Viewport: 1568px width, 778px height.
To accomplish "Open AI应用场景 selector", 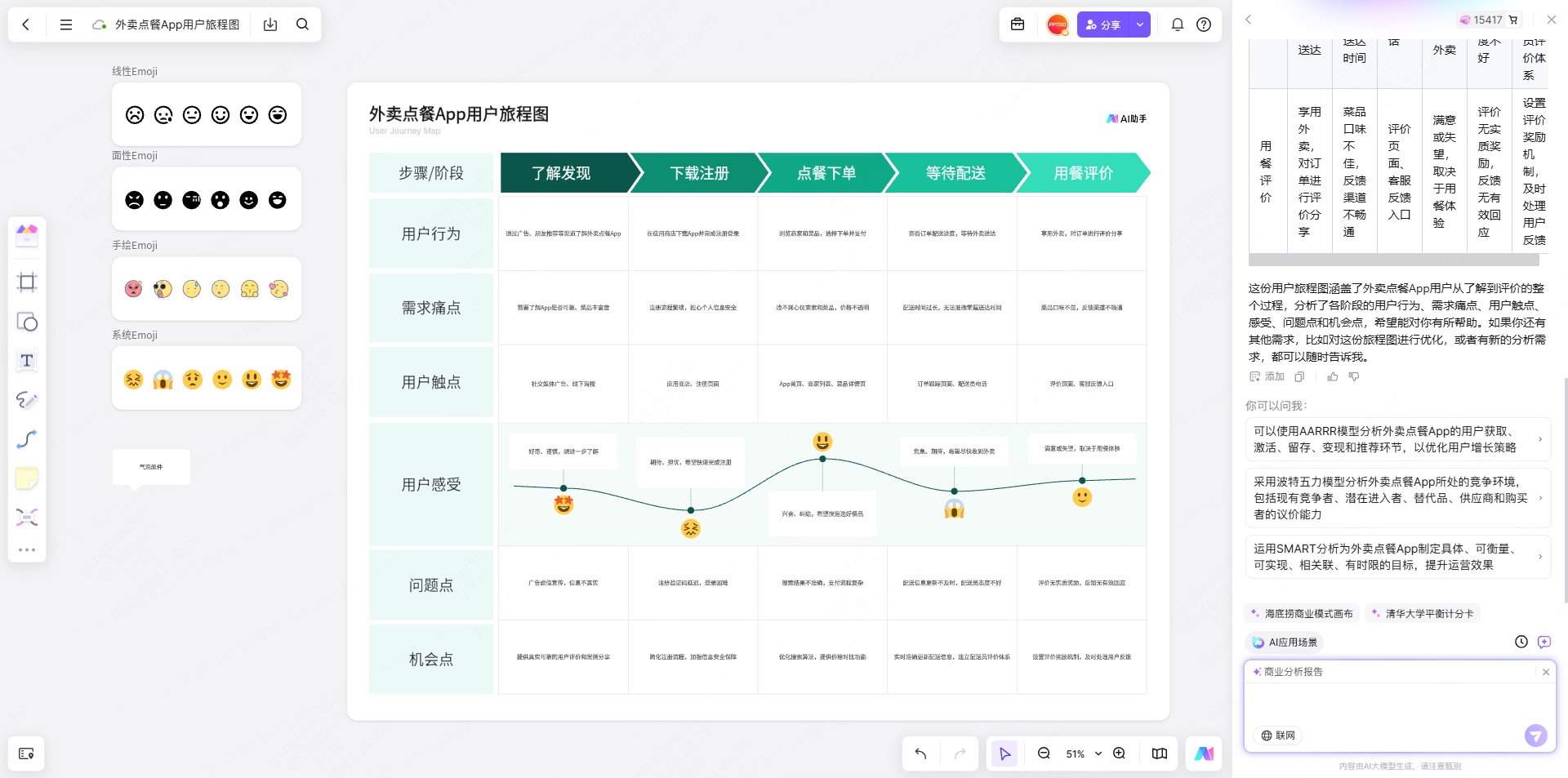I will point(1285,642).
